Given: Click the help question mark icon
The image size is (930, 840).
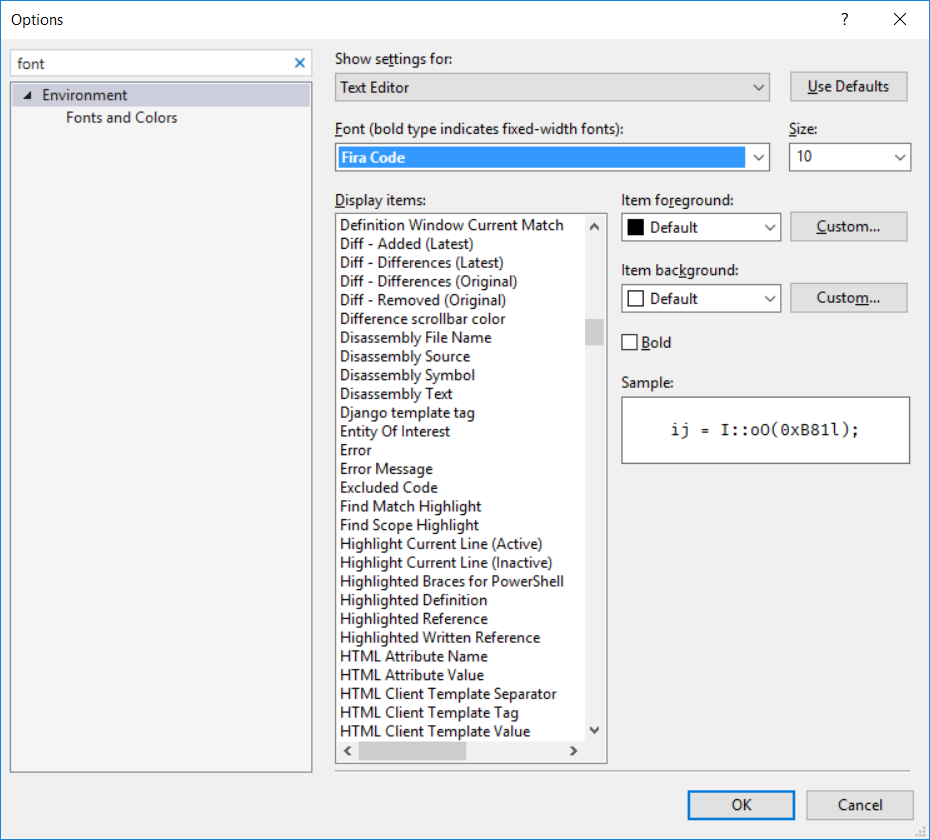Looking at the screenshot, I should [x=845, y=19].
